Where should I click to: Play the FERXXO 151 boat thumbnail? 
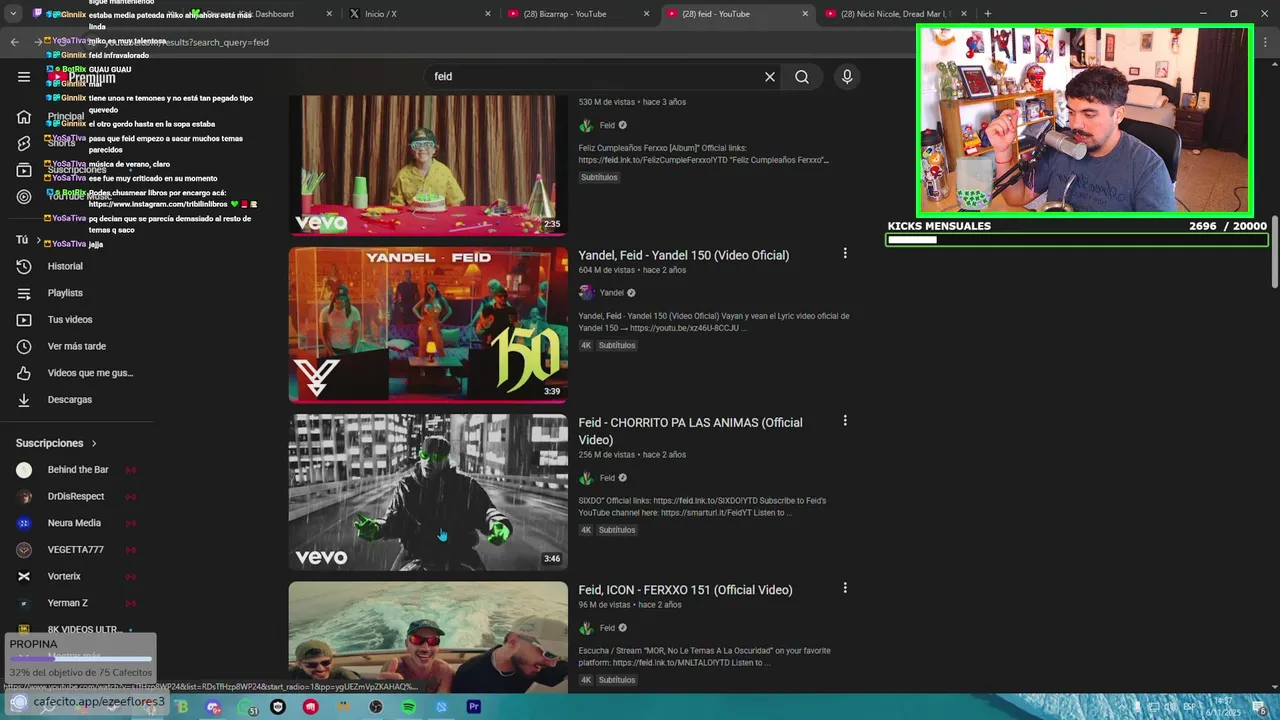428,637
